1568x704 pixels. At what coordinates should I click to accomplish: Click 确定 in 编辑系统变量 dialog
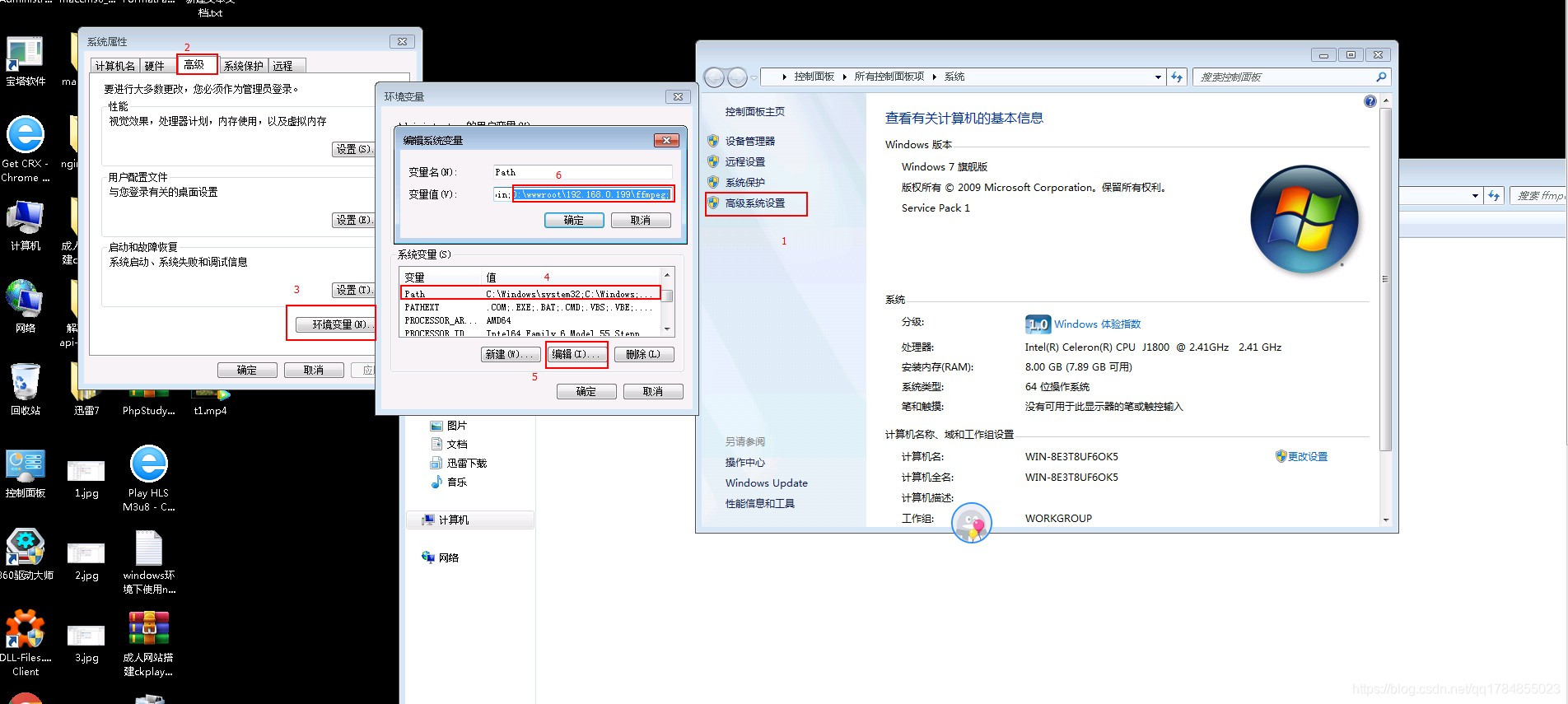(x=574, y=220)
